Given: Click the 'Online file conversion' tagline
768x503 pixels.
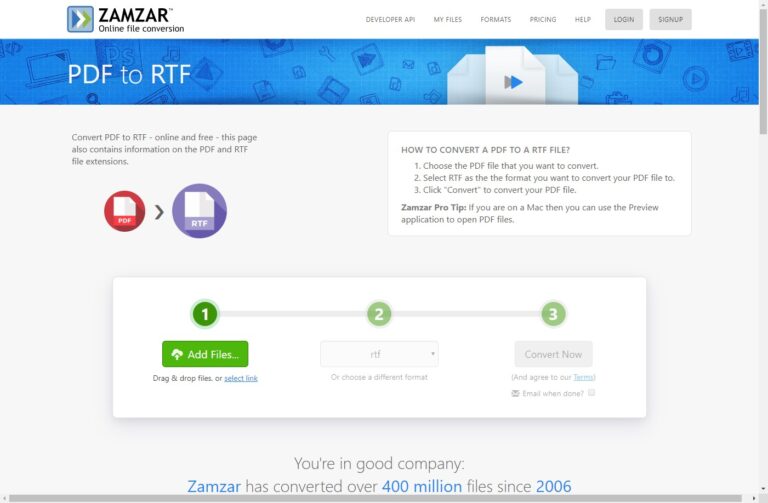Looking at the screenshot, I should (x=141, y=28).
